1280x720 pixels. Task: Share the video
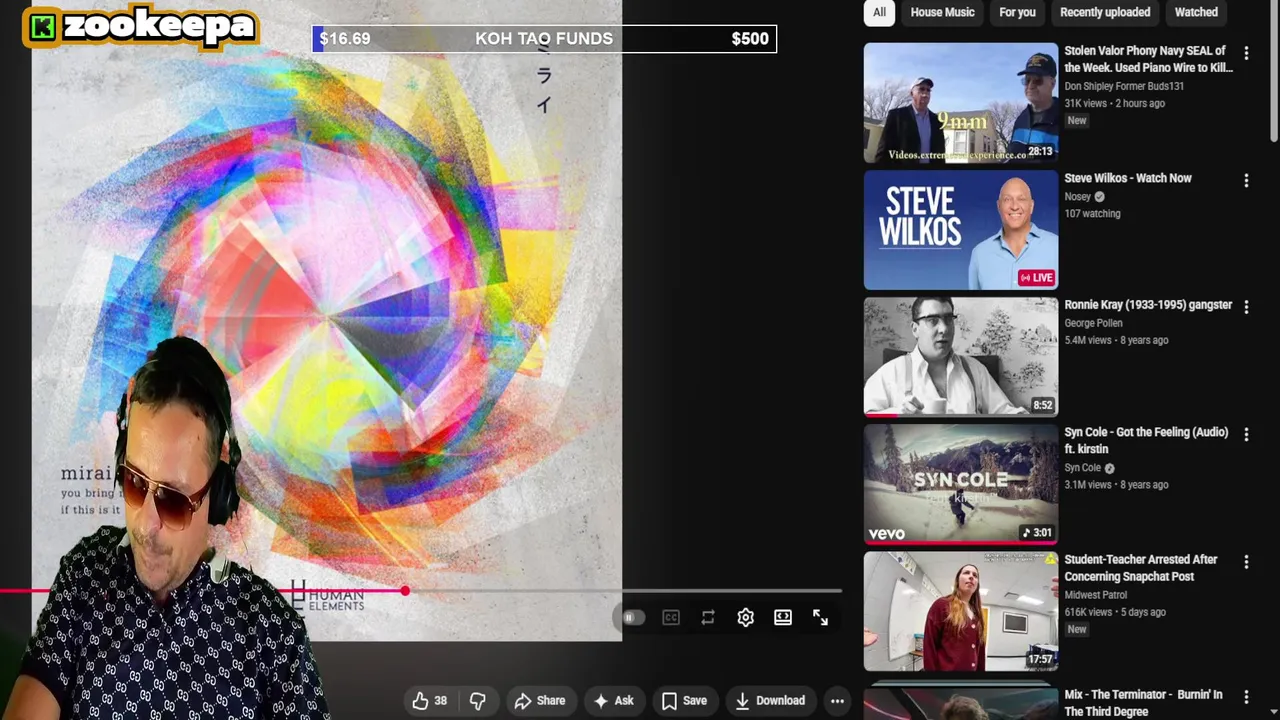(540, 701)
